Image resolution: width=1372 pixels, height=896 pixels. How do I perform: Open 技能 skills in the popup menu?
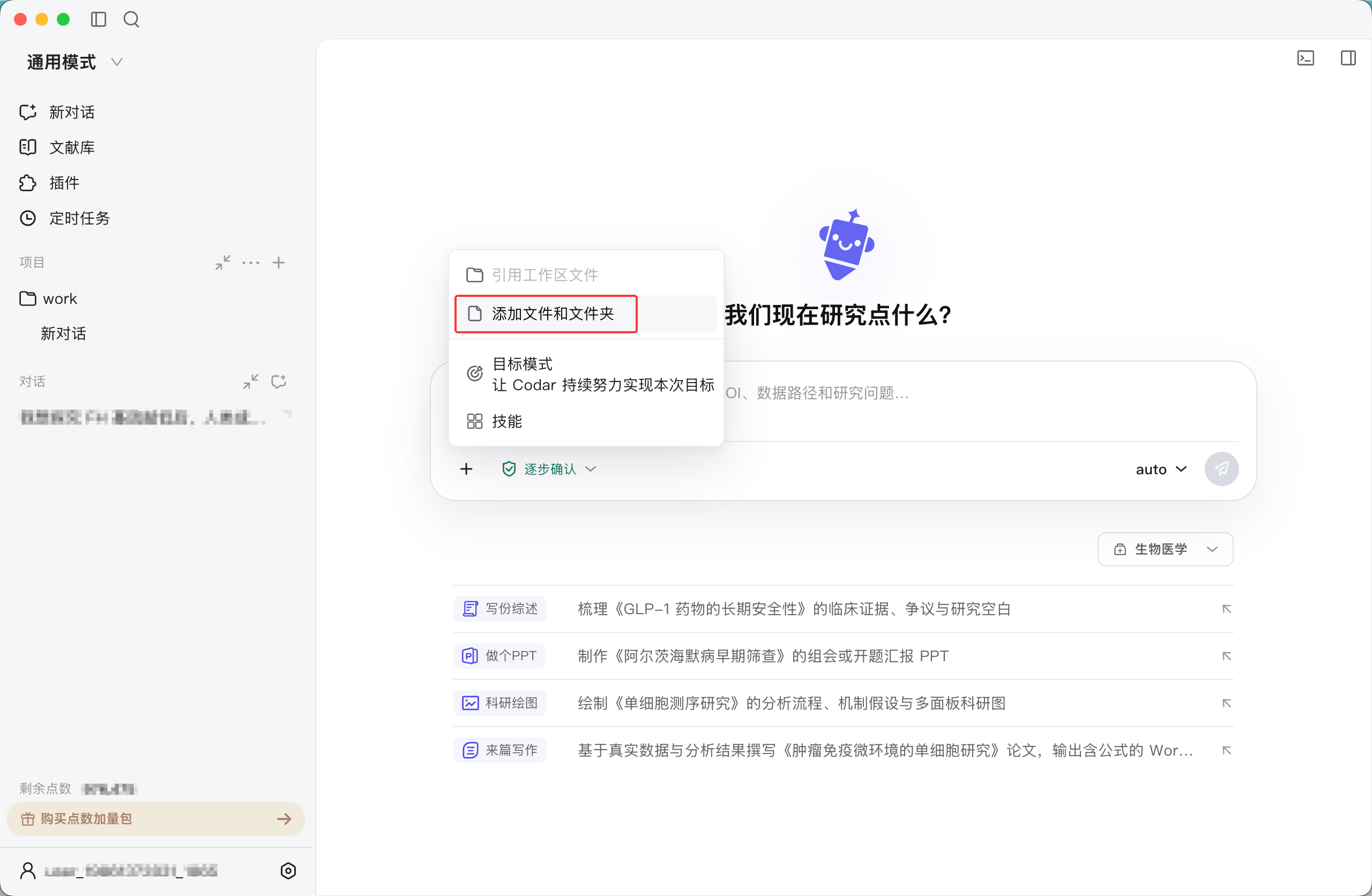586,422
